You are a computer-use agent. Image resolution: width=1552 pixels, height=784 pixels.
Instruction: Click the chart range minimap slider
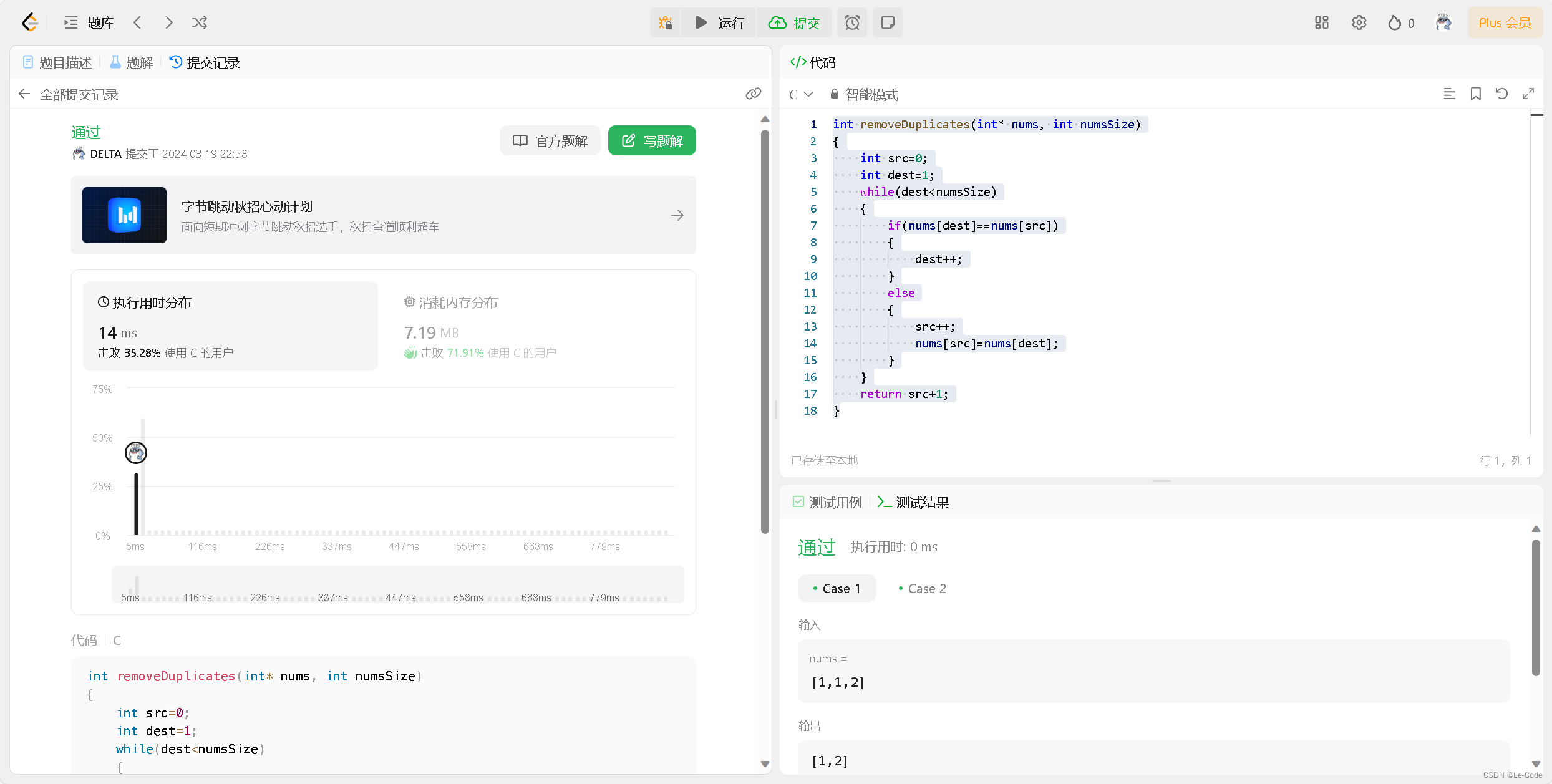pos(397,584)
